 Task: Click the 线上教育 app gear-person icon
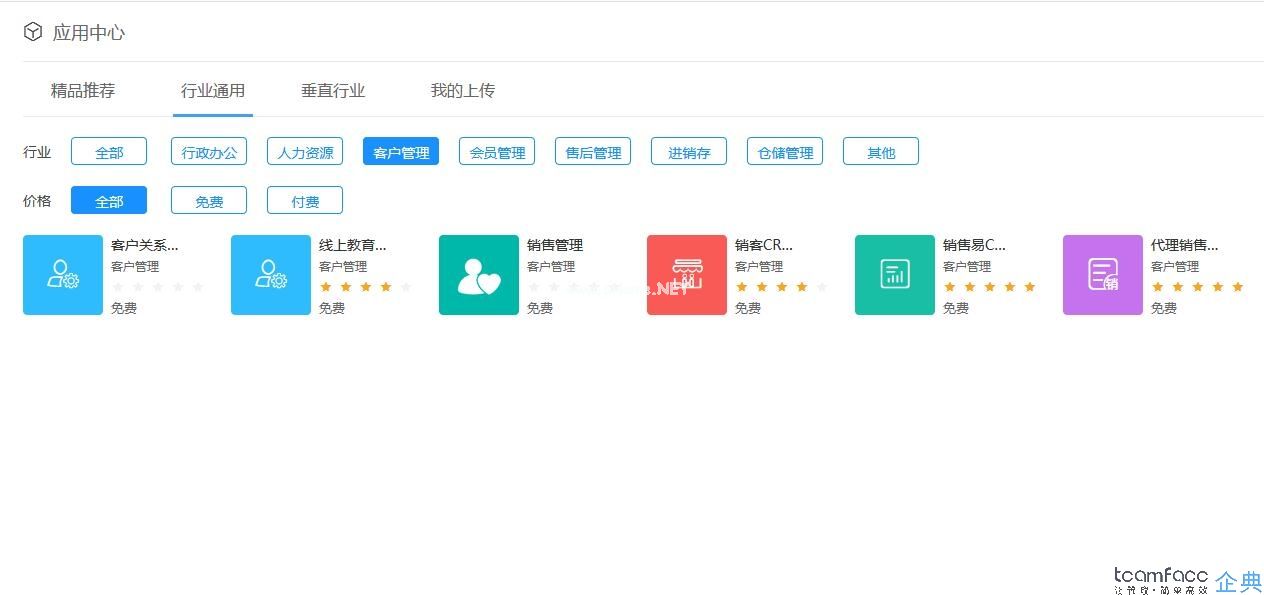click(x=270, y=274)
